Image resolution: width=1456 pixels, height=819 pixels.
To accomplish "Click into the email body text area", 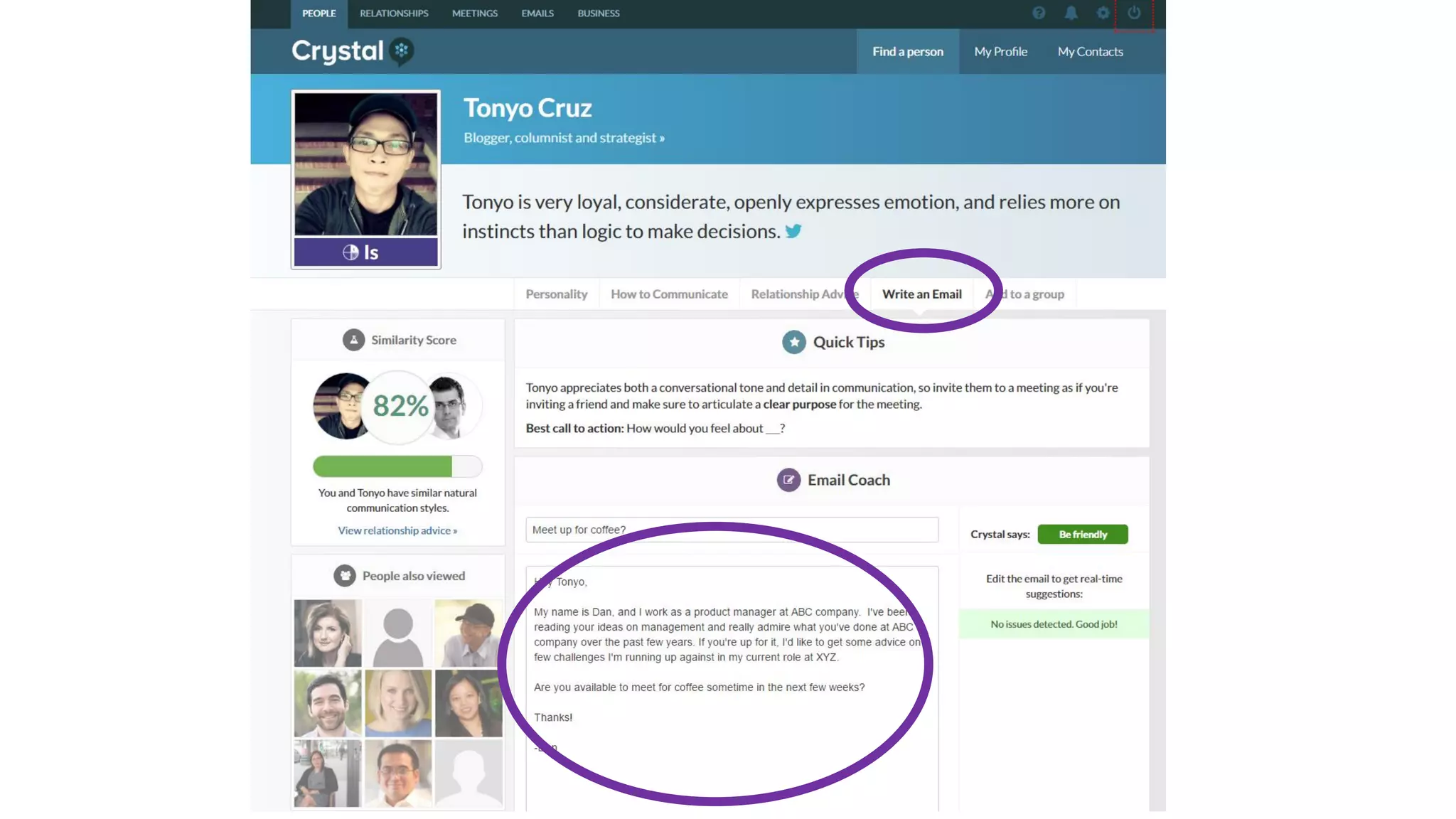I will (x=732, y=688).
